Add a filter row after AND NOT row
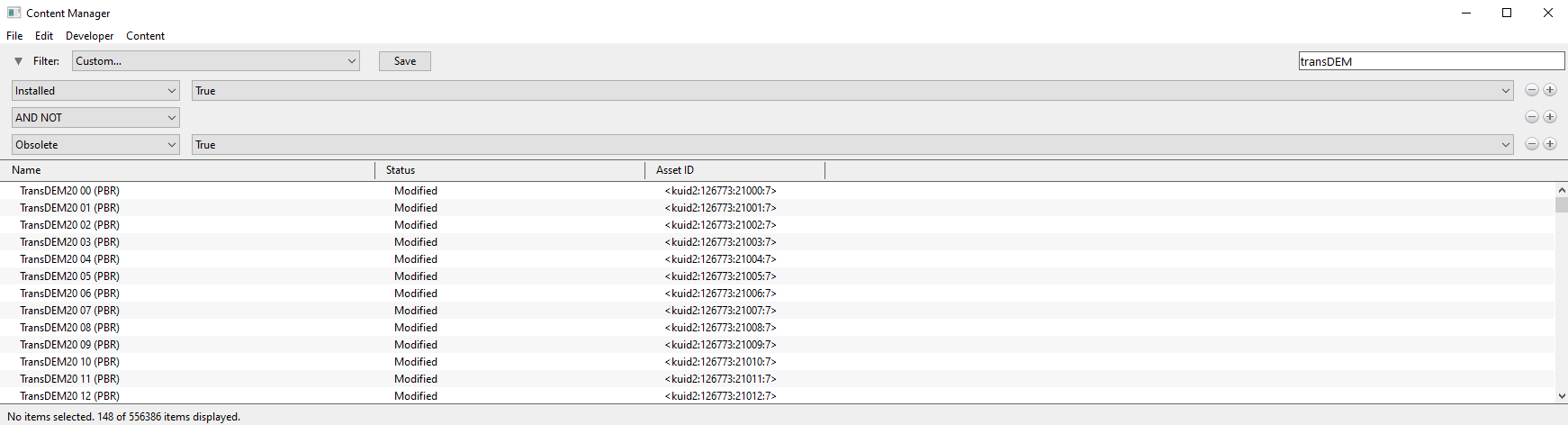 click(1550, 117)
